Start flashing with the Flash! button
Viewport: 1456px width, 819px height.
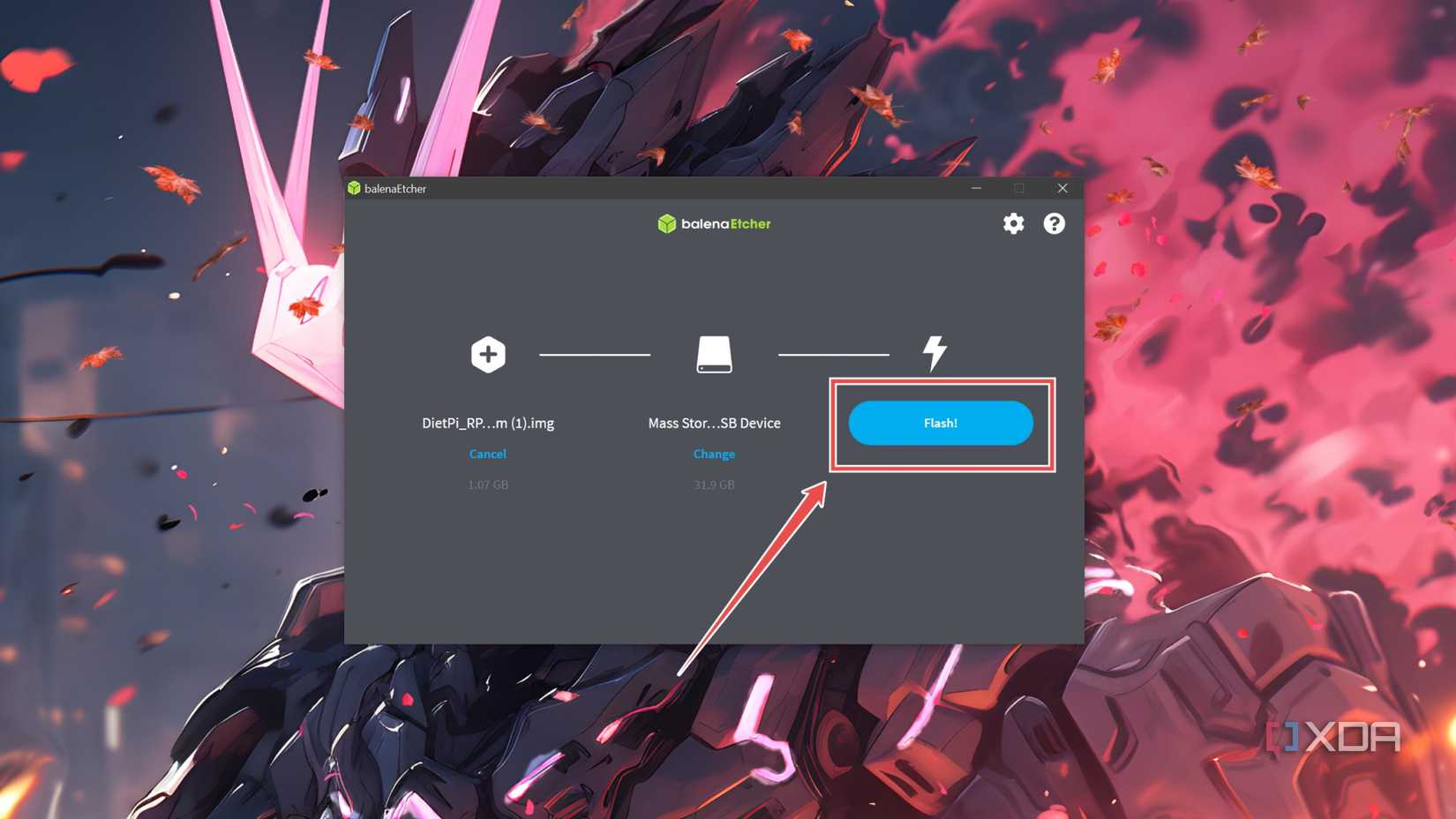click(941, 424)
